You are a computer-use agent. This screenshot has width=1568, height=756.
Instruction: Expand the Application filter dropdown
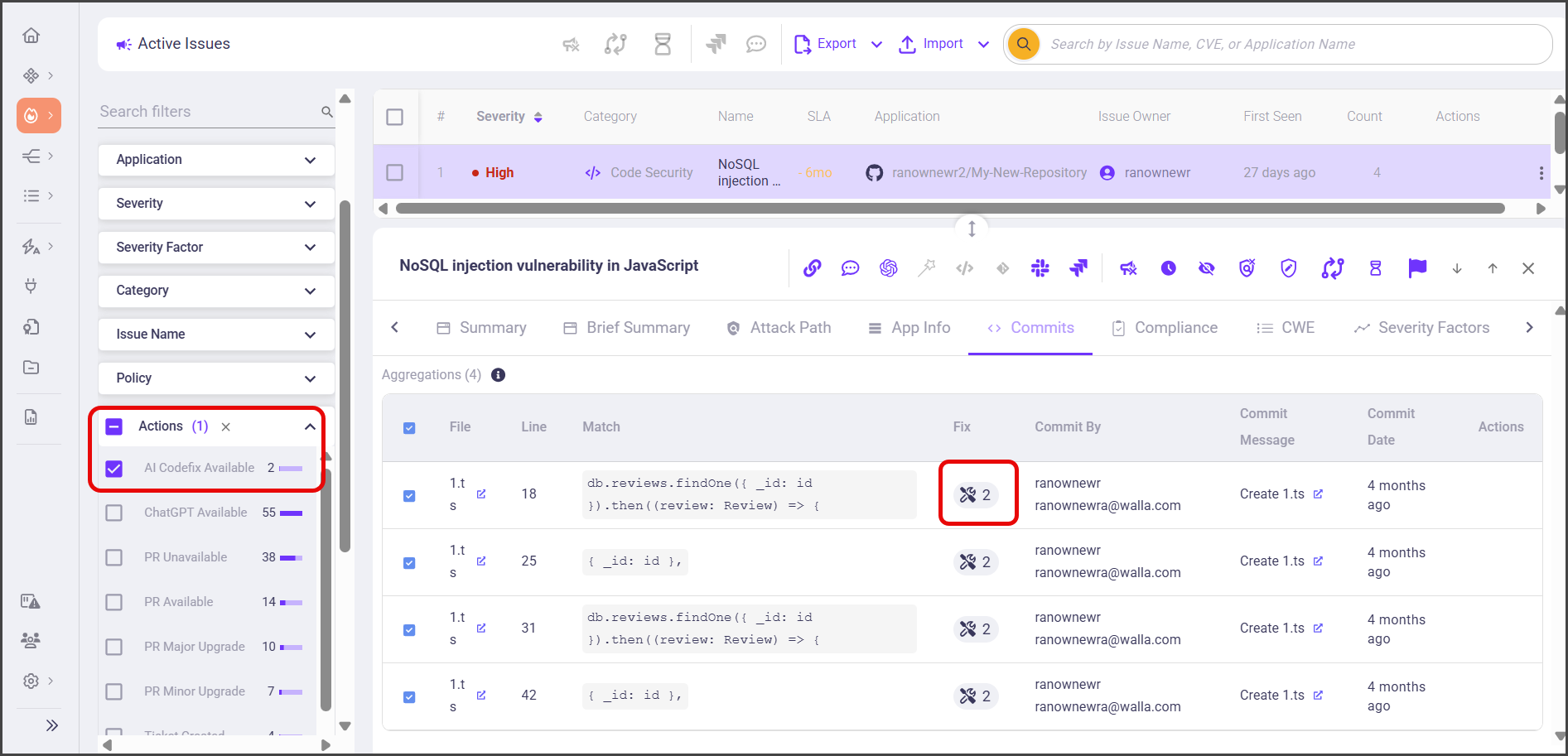coord(216,160)
